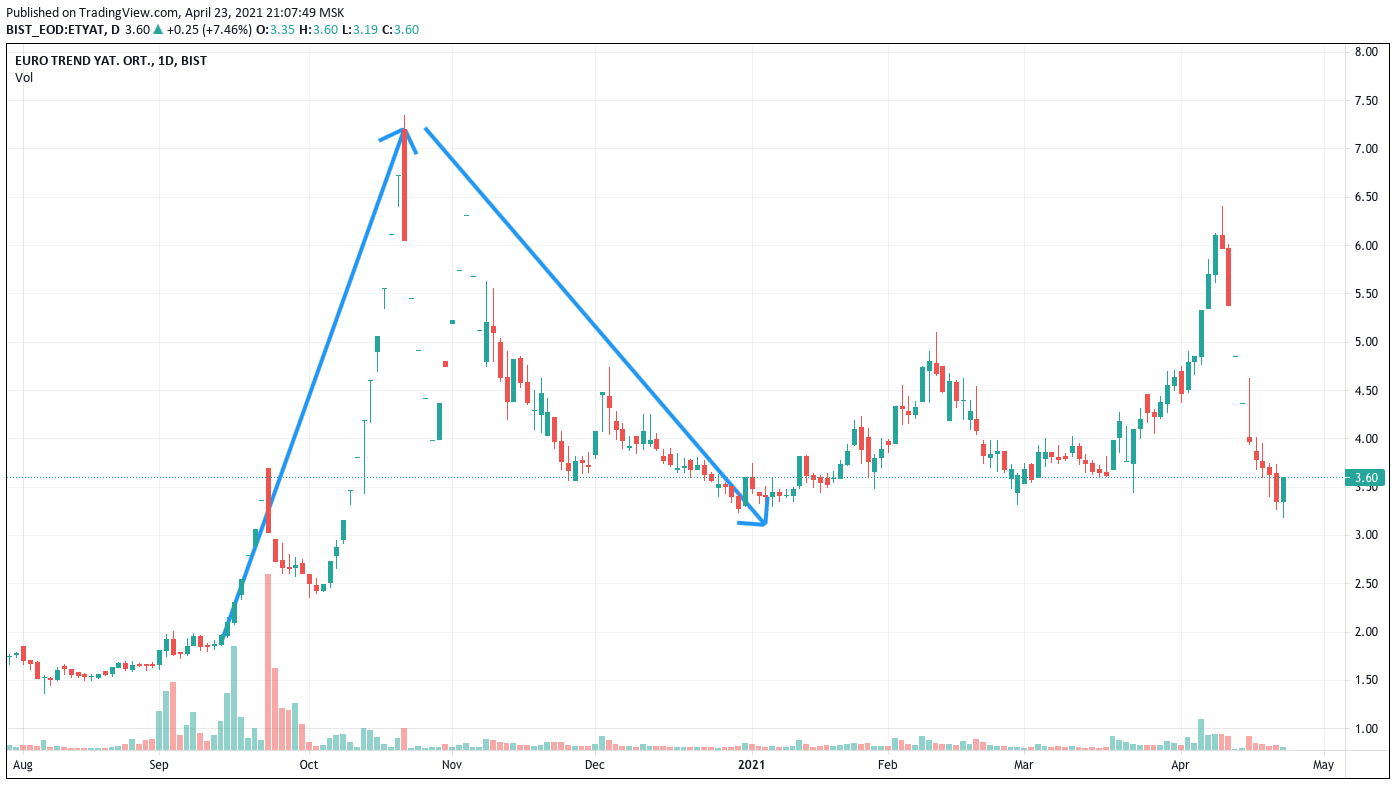Click the Feb label on time axis

887,765
